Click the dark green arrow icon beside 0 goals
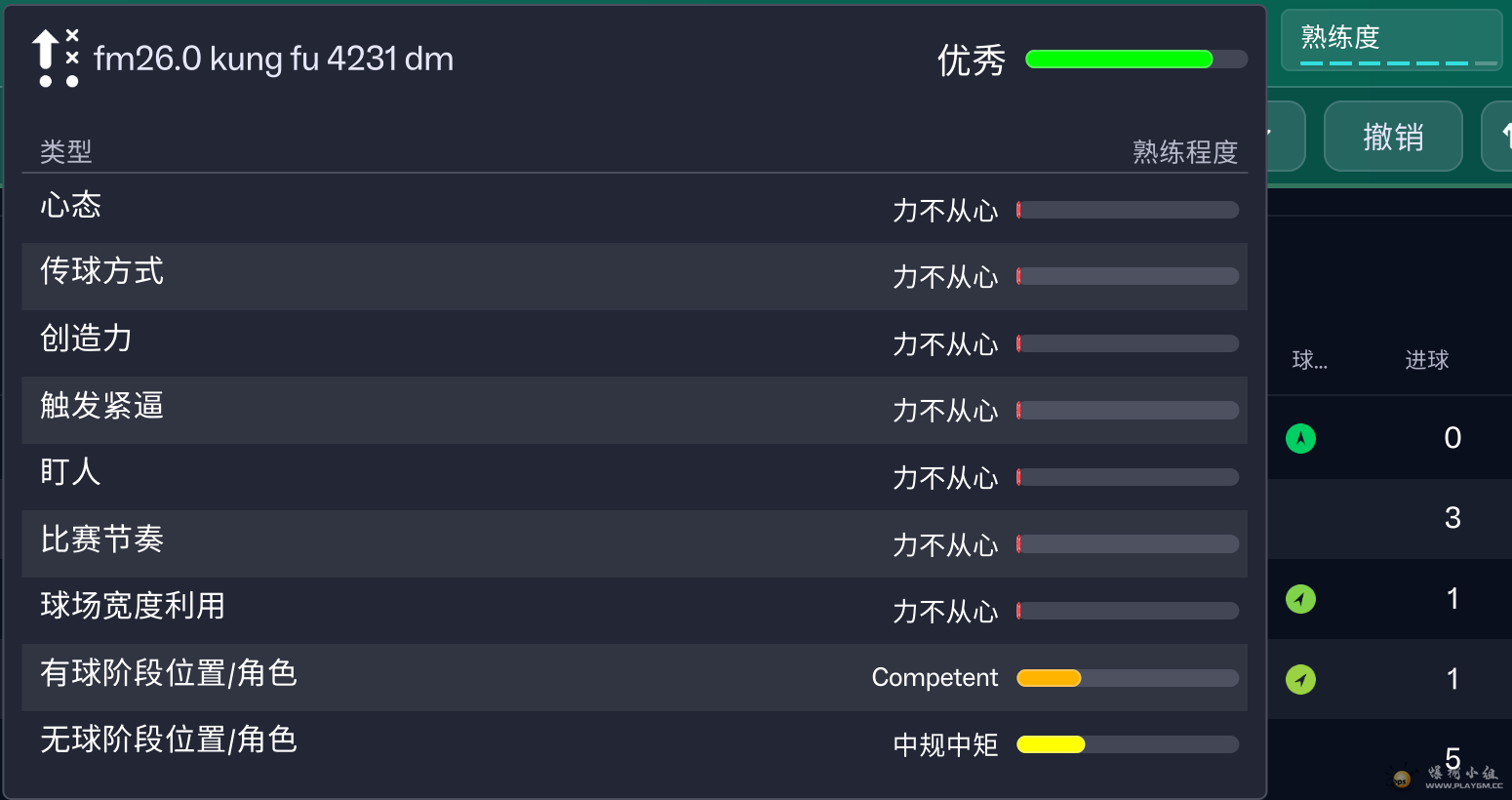 coord(1300,439)
